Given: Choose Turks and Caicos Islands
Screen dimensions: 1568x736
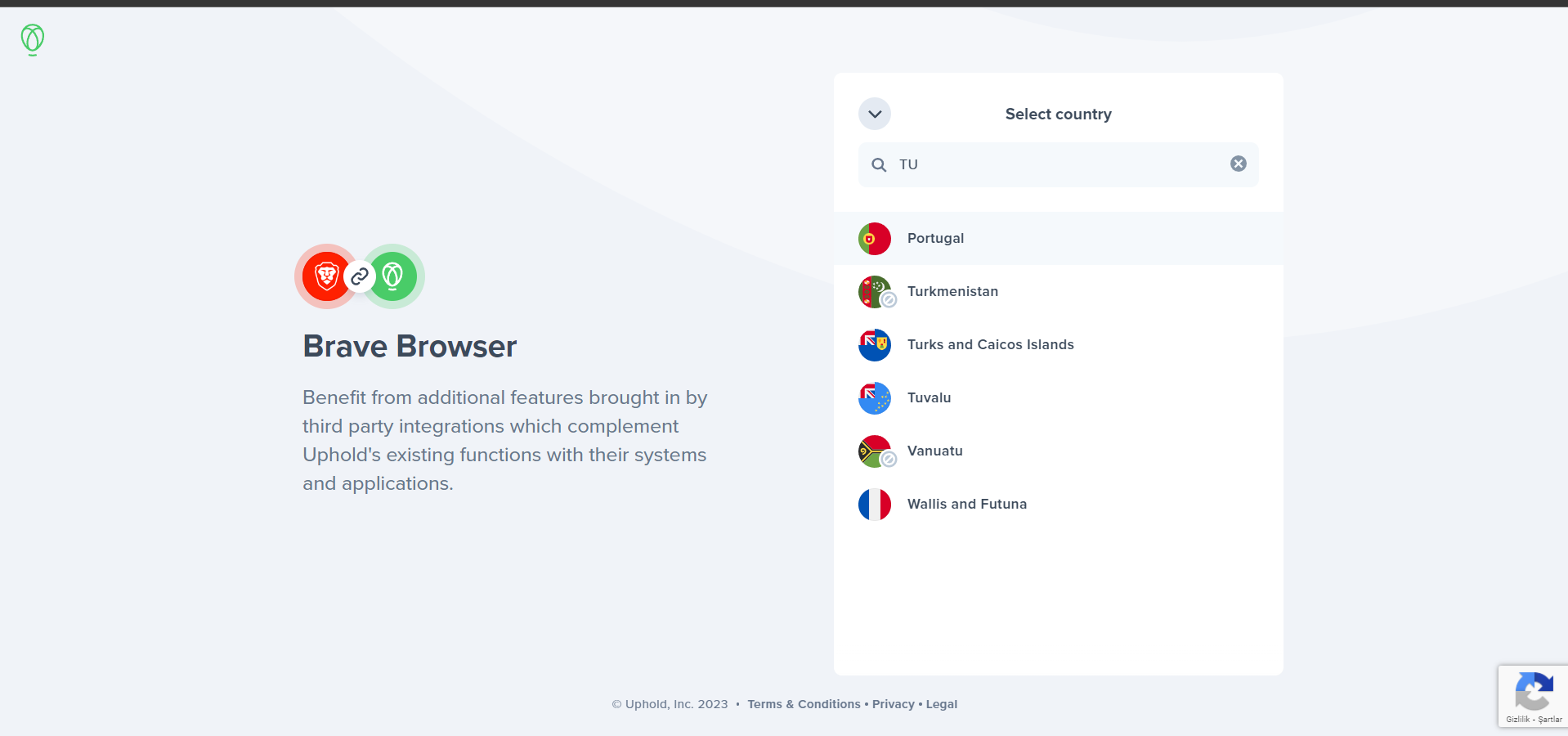Looking at the screenshot, I should point(1059,344).
